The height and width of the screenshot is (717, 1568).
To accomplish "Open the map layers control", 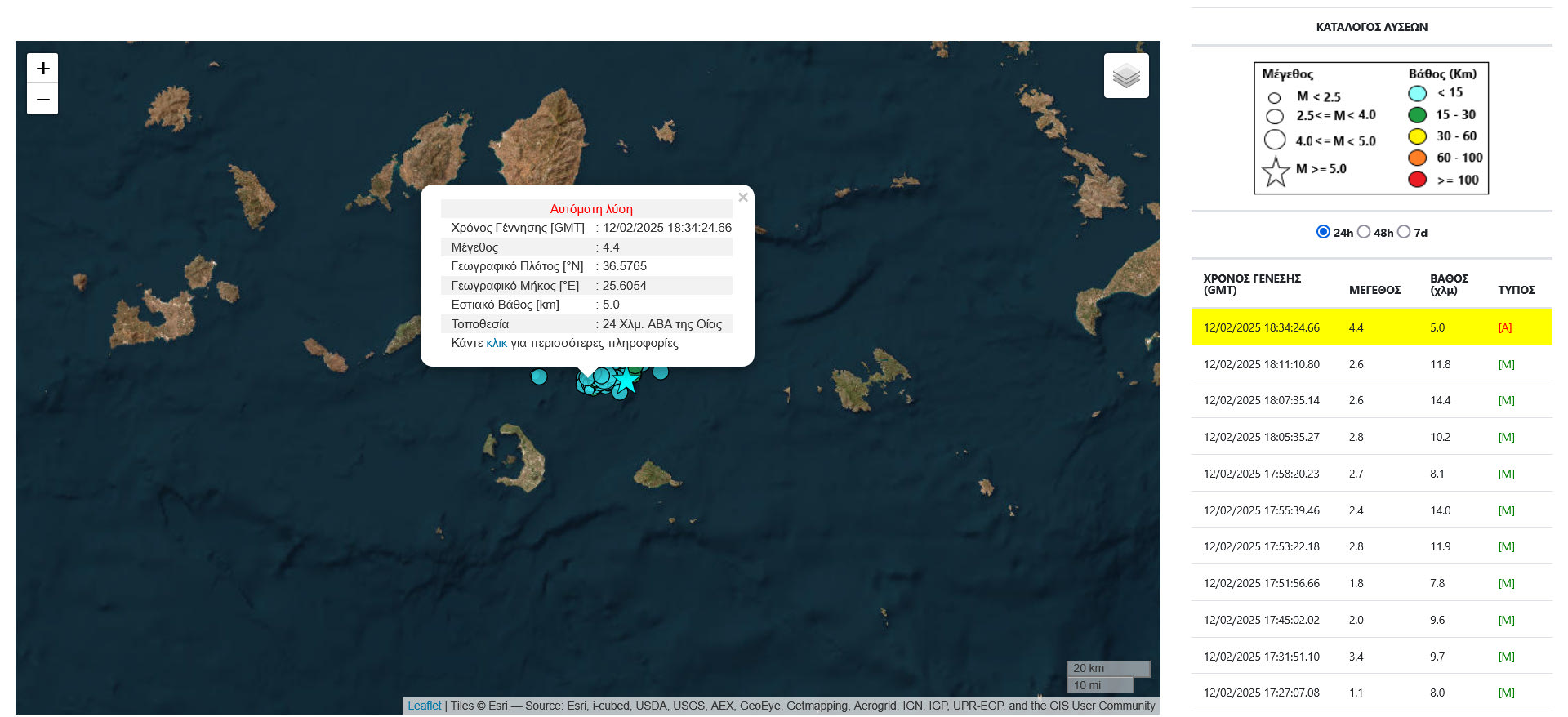I will [1126, 76].
